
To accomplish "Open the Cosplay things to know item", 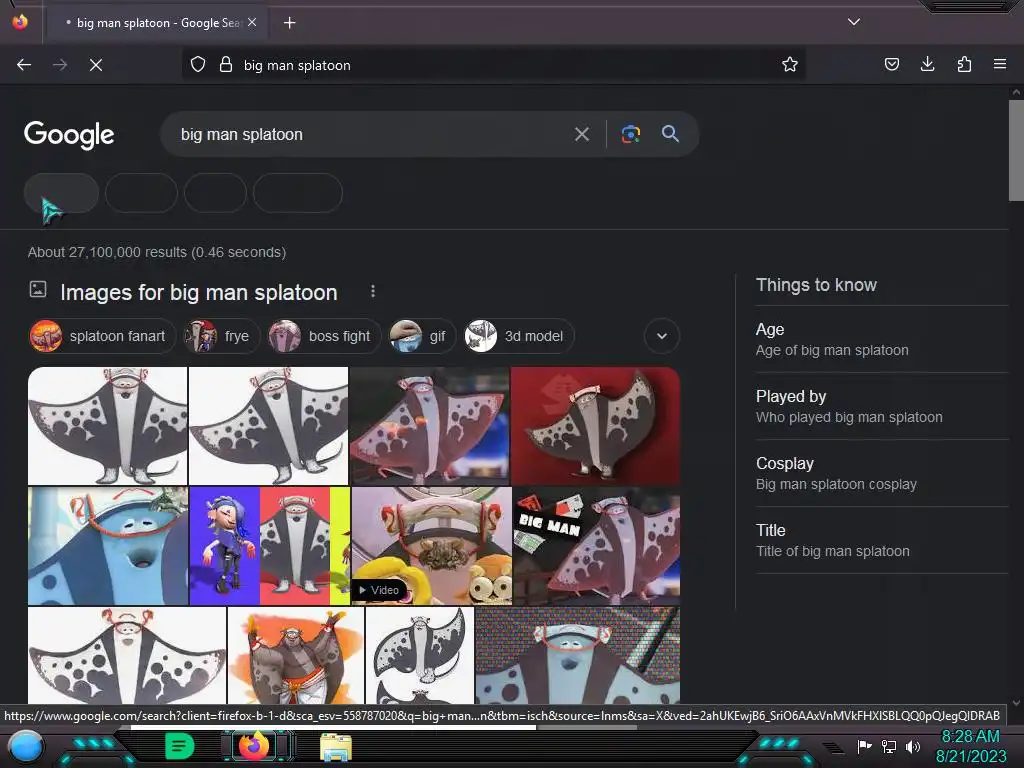I will [882, 473].
